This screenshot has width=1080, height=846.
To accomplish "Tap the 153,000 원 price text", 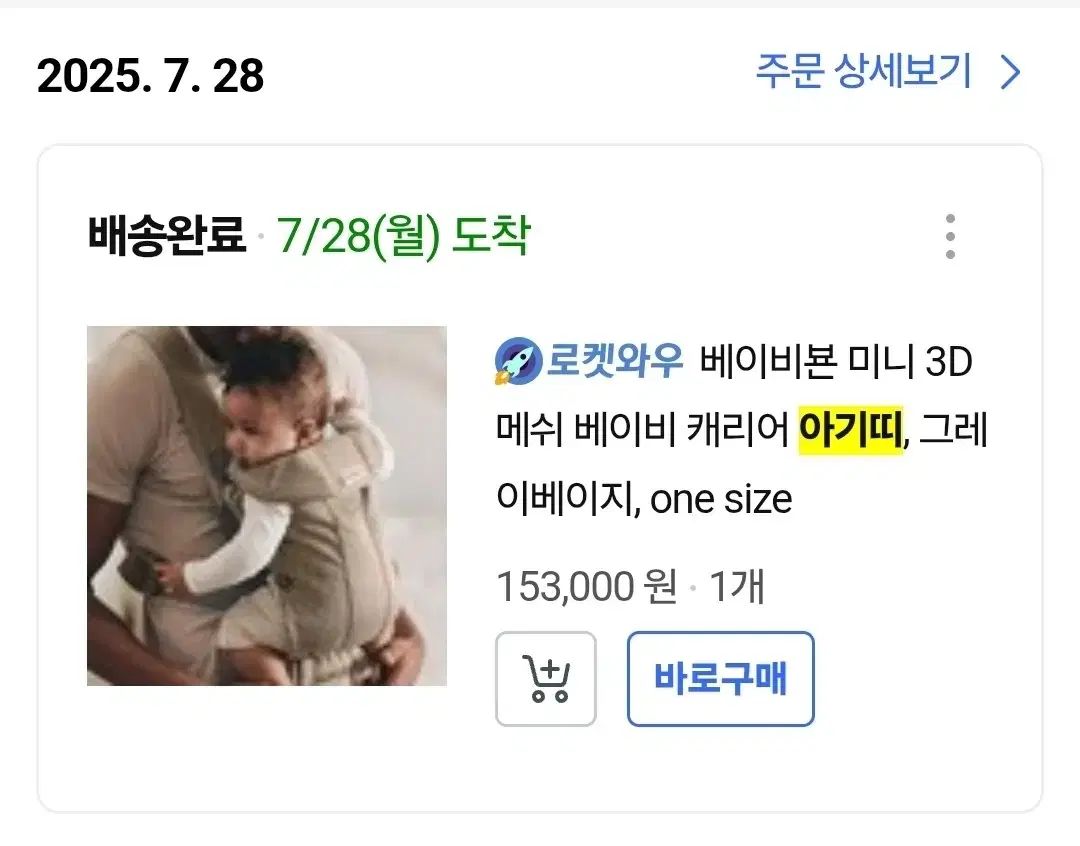I will point(587,587).
